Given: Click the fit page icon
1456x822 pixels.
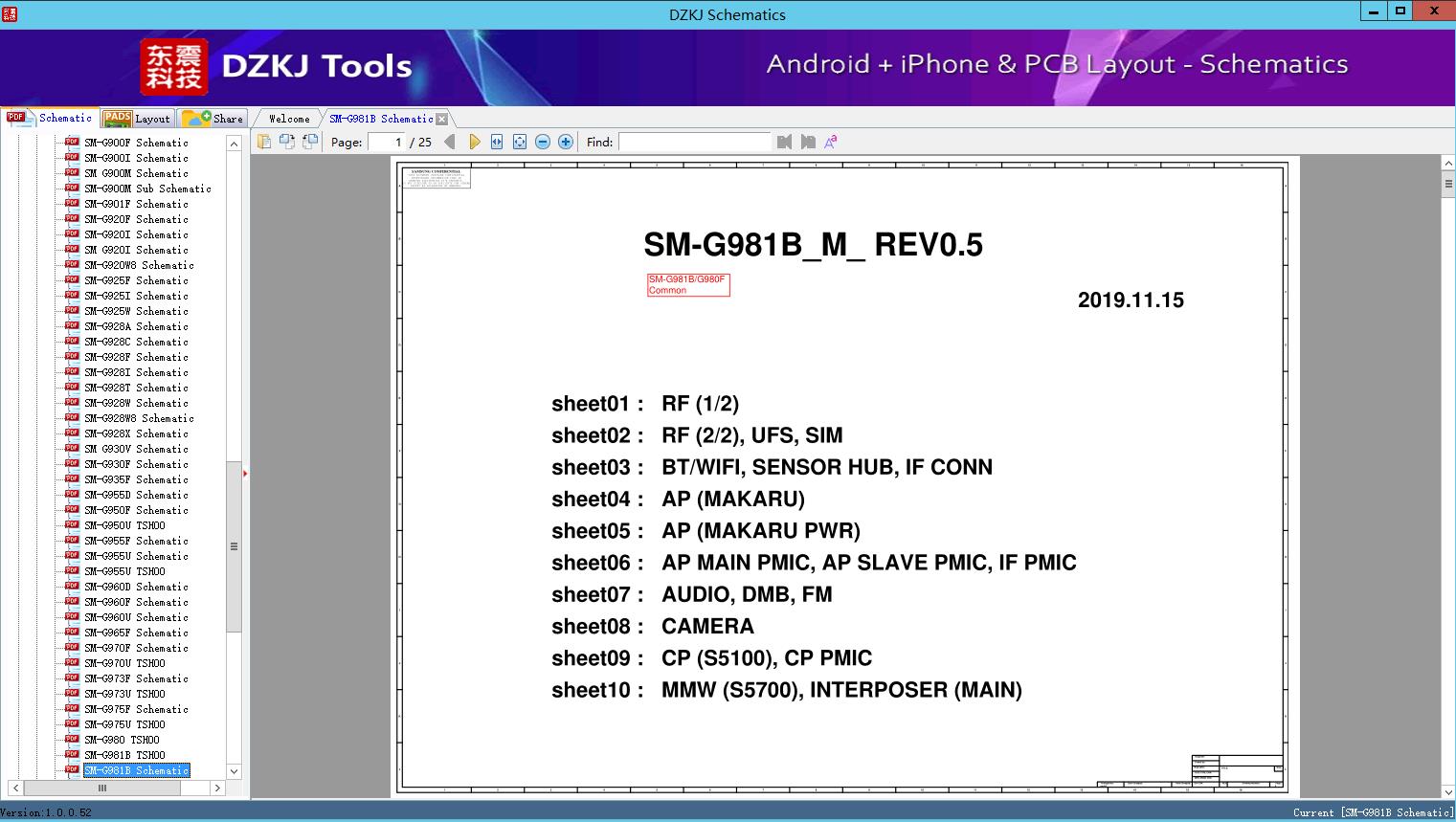Looking at the screenshot, I should tap(520, 142).
